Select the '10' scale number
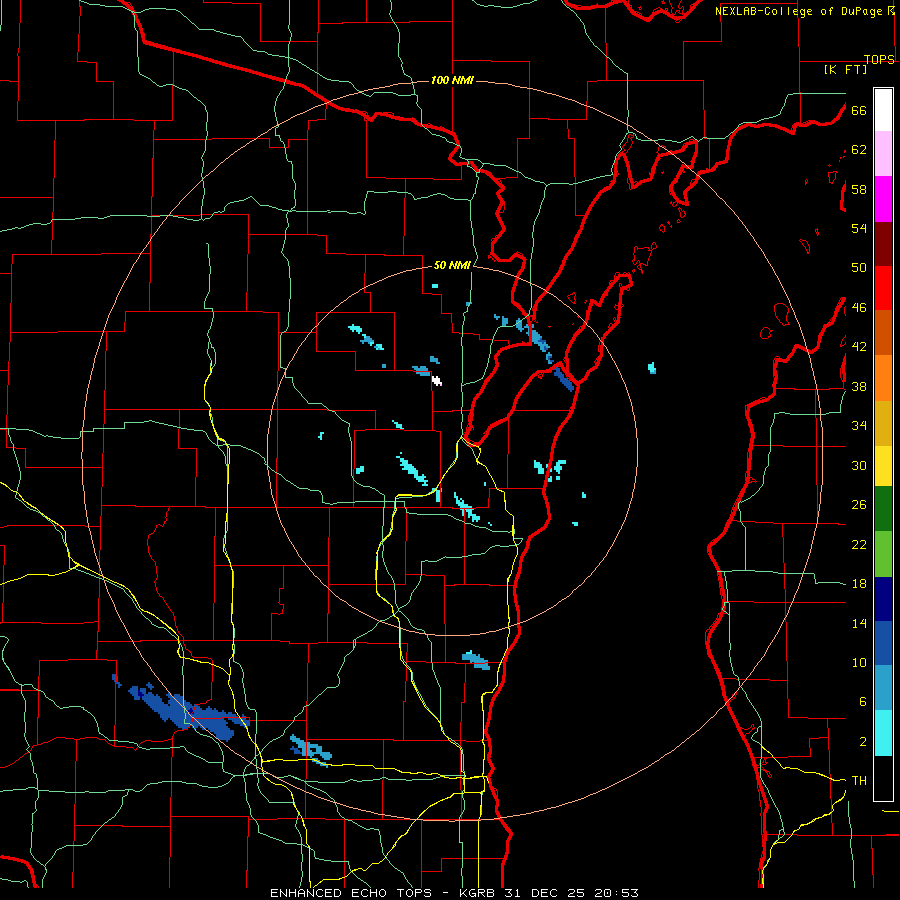Image resolution: width=900 pixels, height=900 pixels. [x=859, y=663]
